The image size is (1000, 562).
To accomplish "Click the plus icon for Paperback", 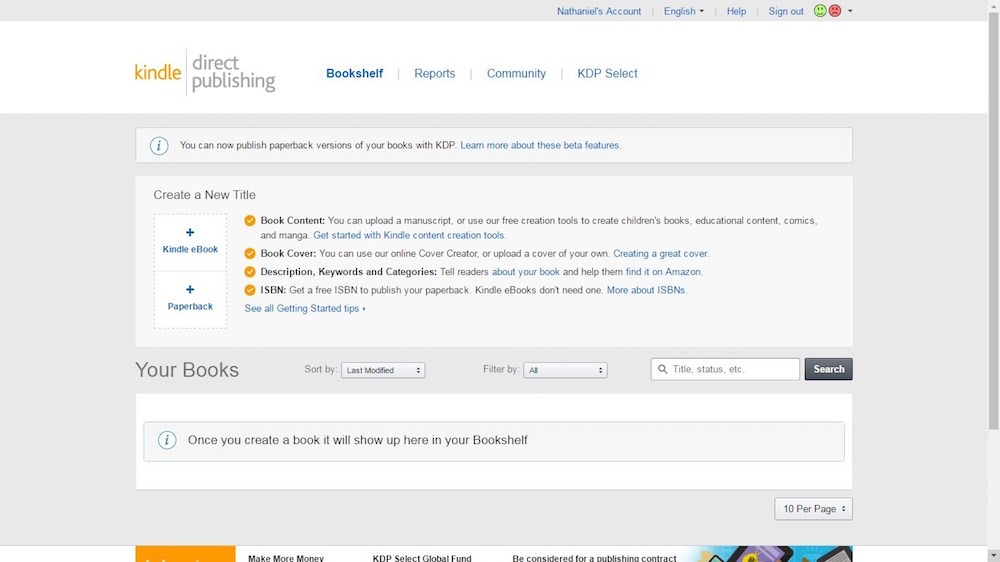I will (190, 290).
